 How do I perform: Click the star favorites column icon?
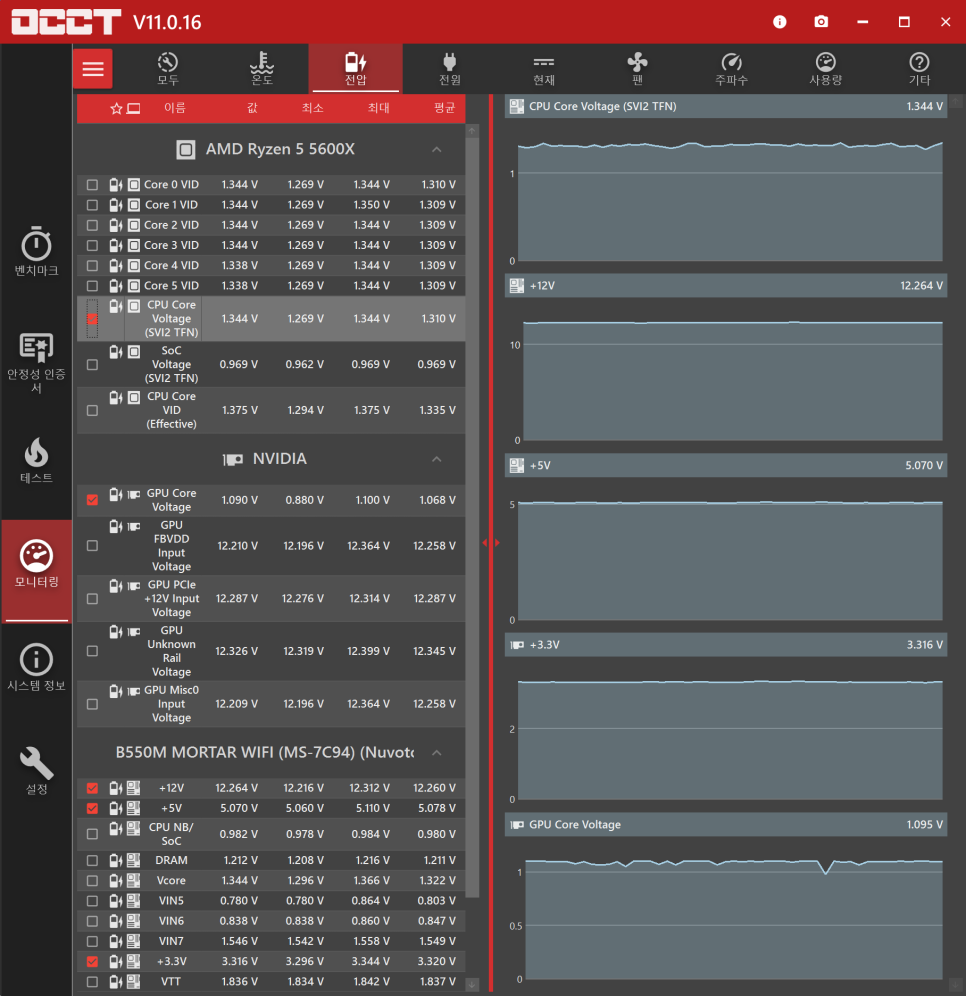click(116, 109)
